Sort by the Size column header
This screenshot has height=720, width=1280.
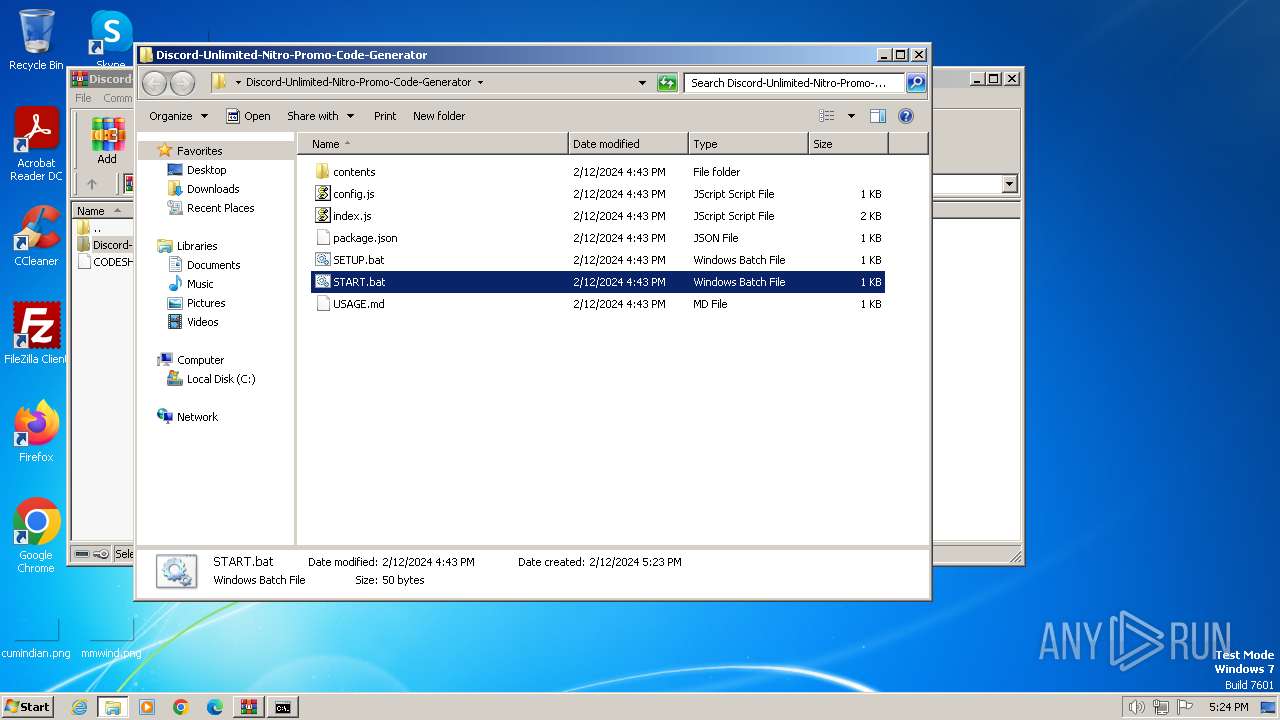point(848,144)
